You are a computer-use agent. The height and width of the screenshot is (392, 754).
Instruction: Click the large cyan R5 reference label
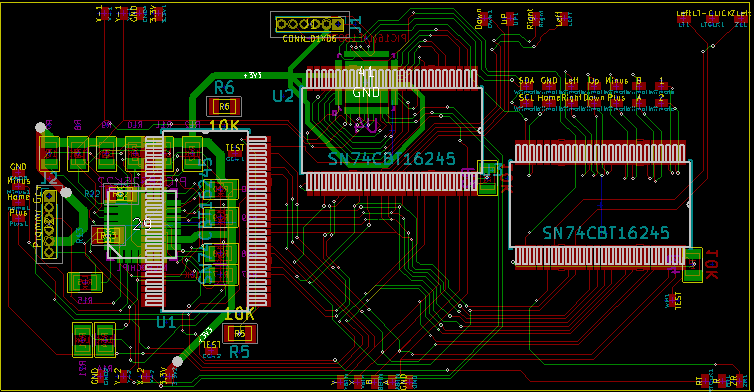coord(239,352)
